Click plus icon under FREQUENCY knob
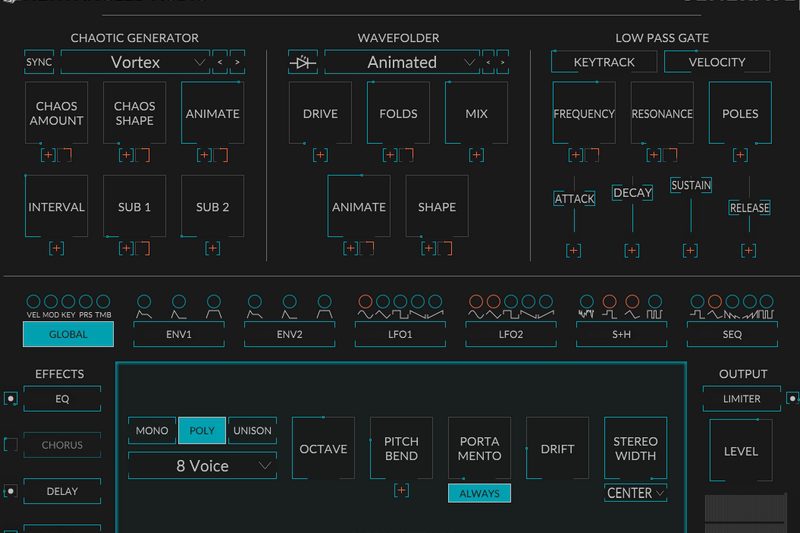Screen dimensions: 800x533 [576, 155]
